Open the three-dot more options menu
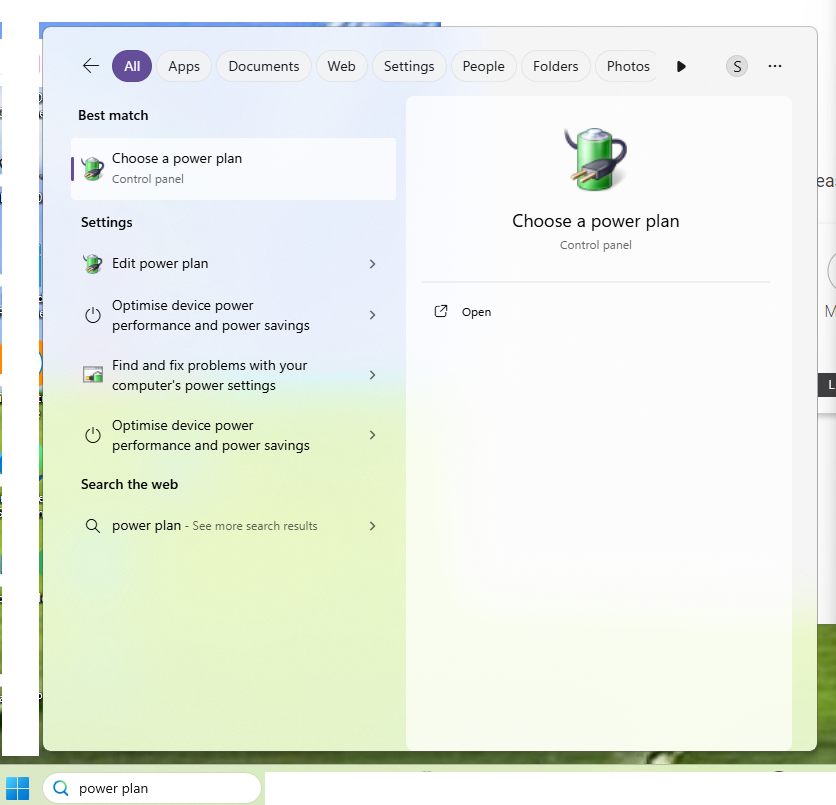The height and width of the screenshot is (805, 836). click(775, 66)
